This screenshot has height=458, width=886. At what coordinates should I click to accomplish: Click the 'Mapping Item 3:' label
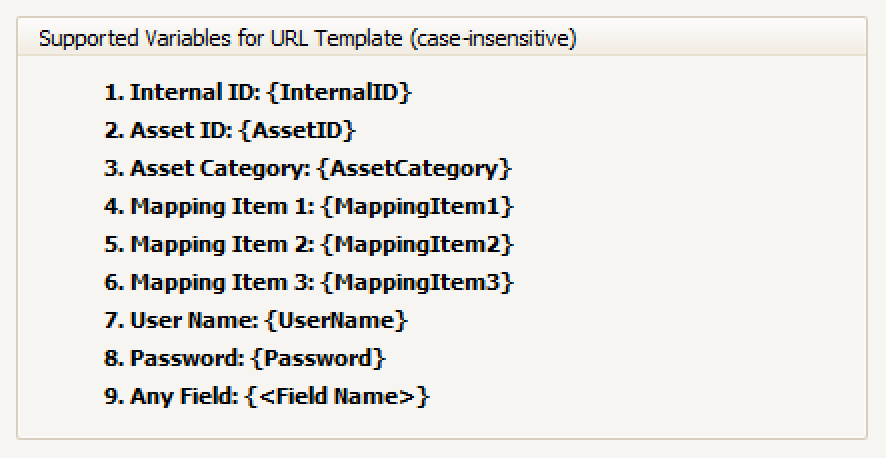(x=224, y=283)
